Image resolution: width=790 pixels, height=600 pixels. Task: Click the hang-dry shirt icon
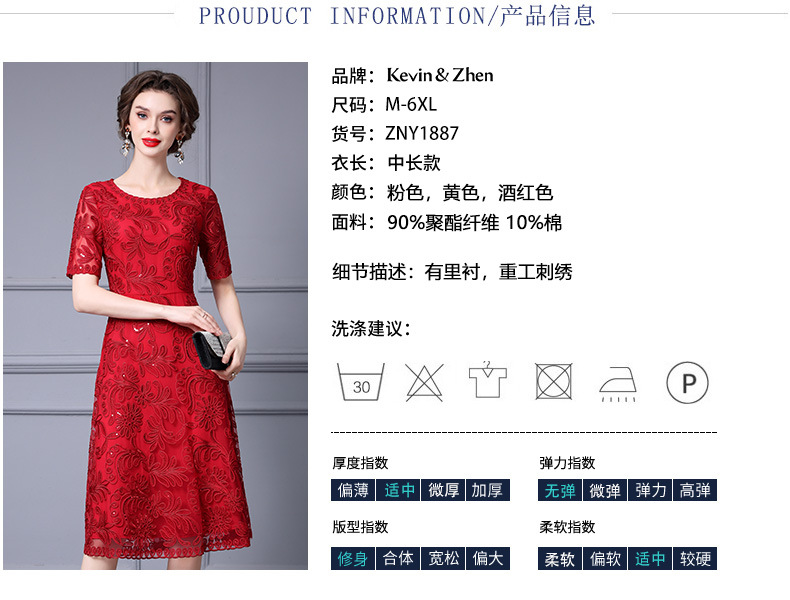[x=488, y=379]
